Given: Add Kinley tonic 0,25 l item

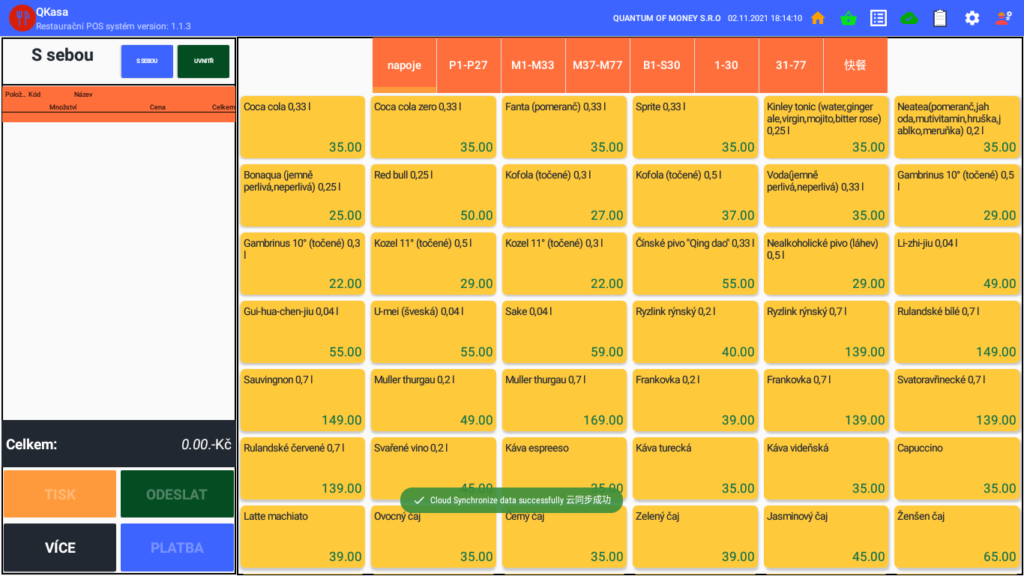Looking at the screenshot, I should pyautogui.click(x=826, y=127).
